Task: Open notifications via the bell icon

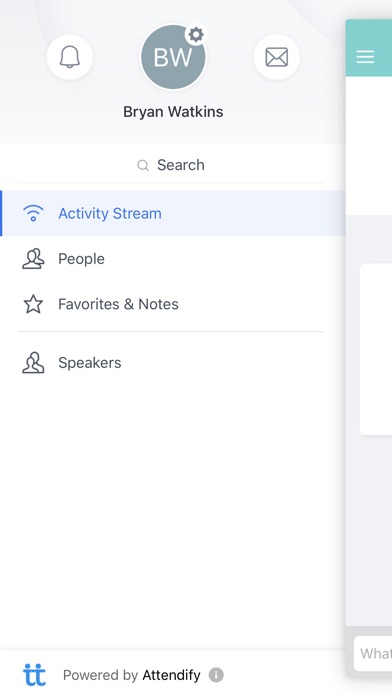Action: pos(70,57)
